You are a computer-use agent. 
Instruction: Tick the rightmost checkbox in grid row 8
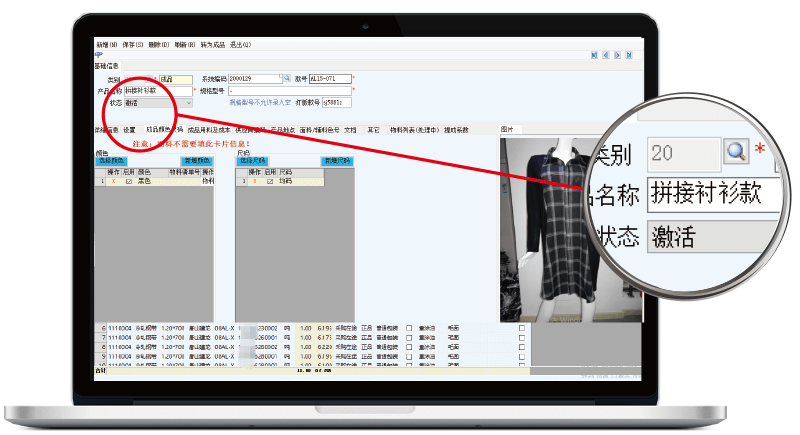coord(521,347)
